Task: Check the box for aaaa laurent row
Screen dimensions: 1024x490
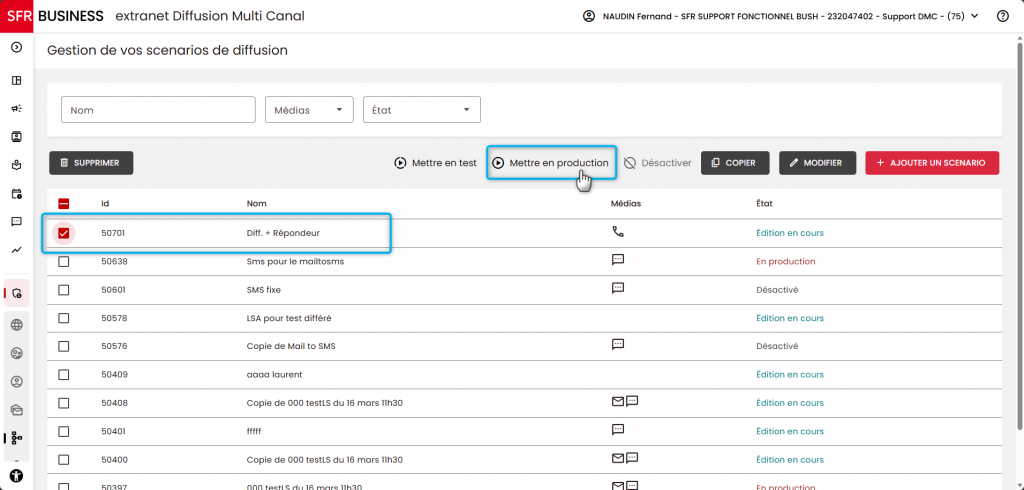Action: pos(63,375)
